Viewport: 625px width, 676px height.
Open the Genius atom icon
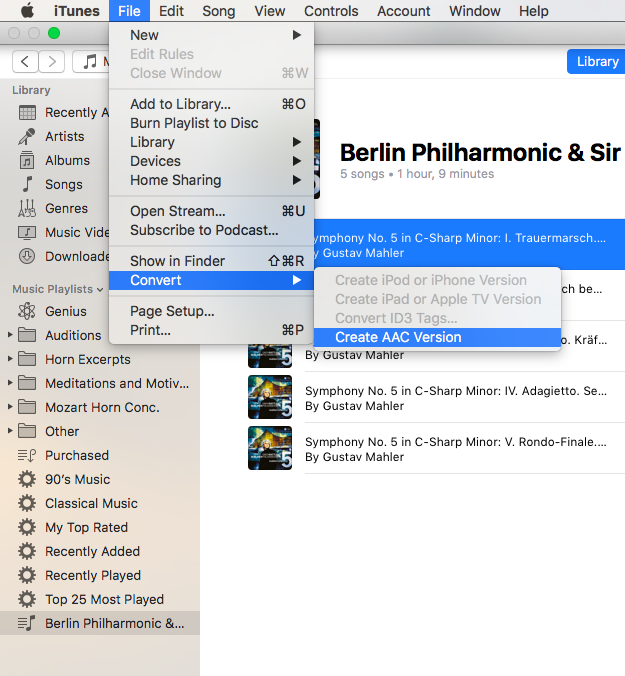pos(27,311)
